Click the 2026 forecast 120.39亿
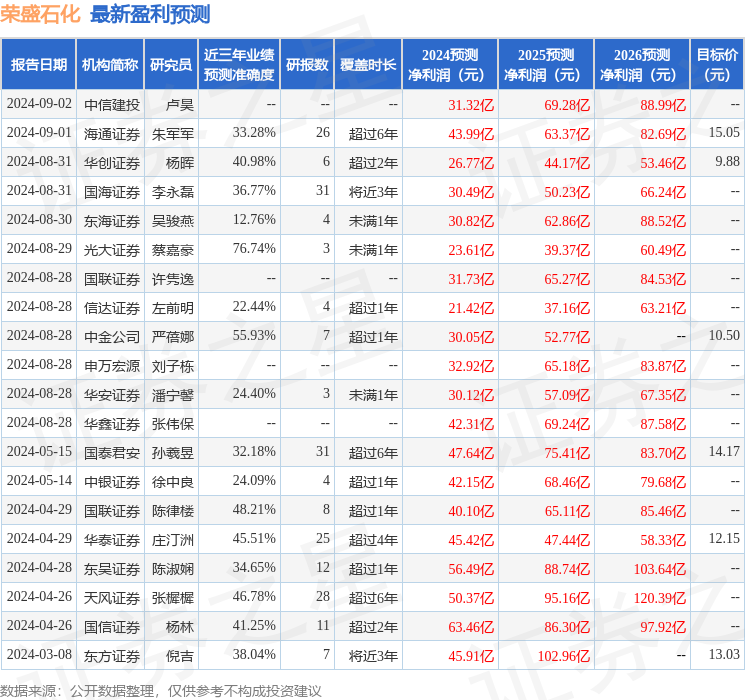The height and width of the screenshot is (700, 745). [x=659, y=597]
